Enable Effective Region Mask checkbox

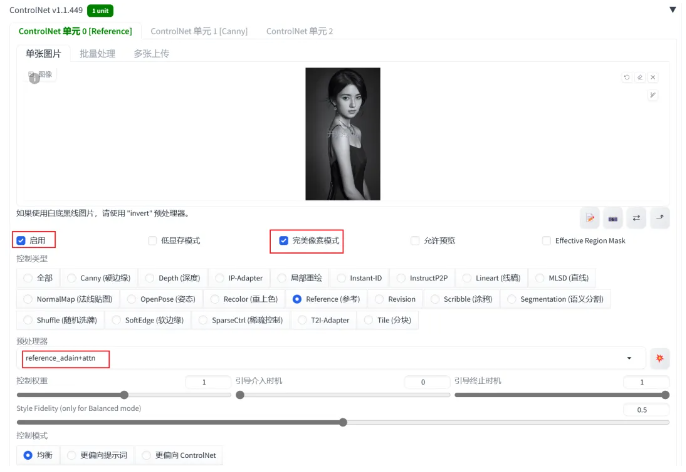click(546, 240)
